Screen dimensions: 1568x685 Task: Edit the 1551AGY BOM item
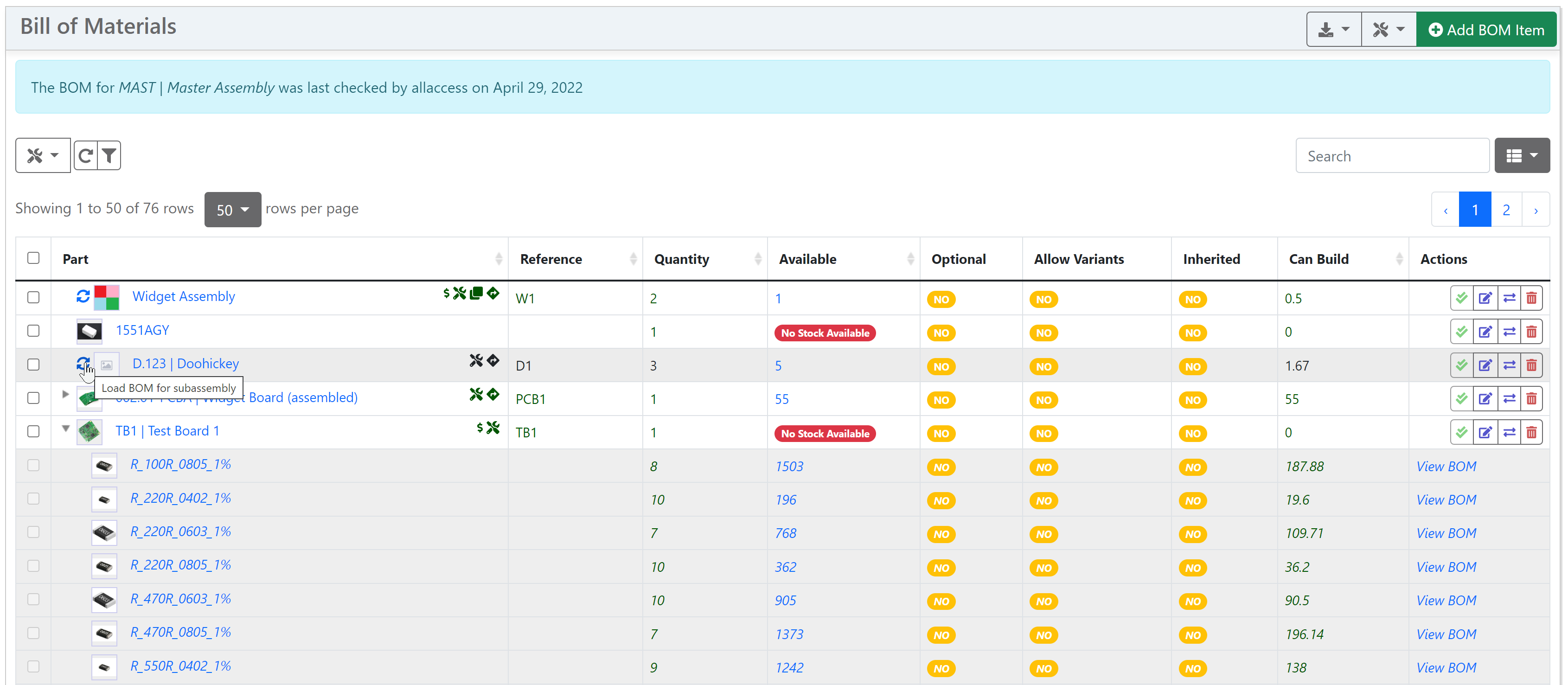click(1485, 332)
